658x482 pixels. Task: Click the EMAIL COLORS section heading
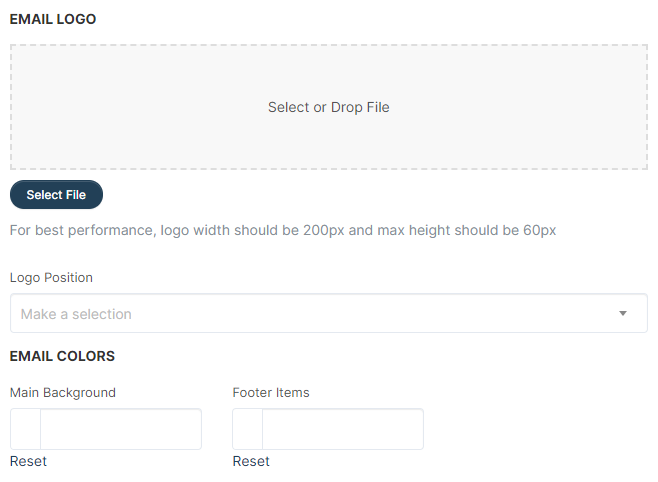pos(62,356)
